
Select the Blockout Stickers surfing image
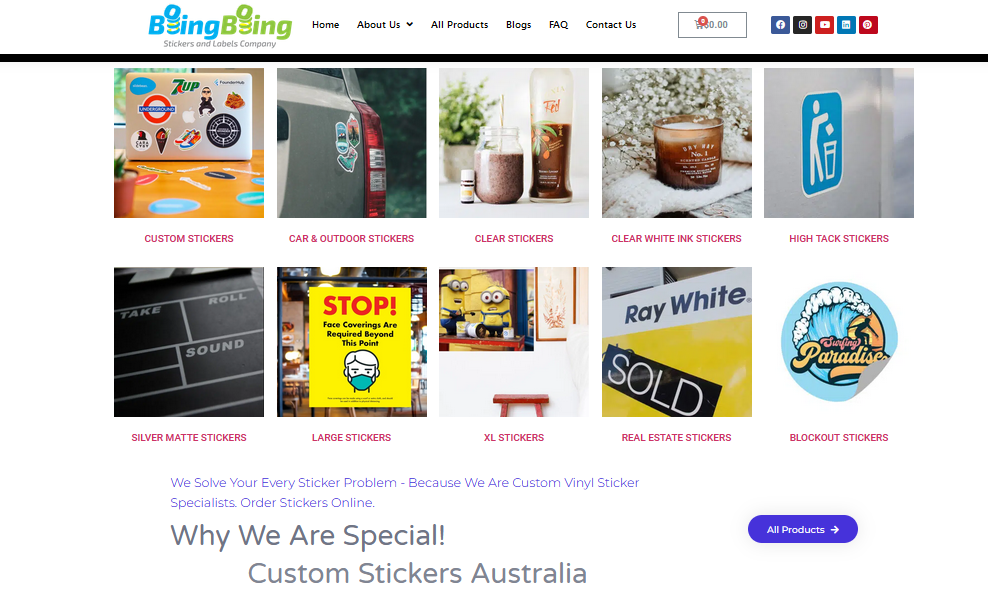(x=839, y=342)
